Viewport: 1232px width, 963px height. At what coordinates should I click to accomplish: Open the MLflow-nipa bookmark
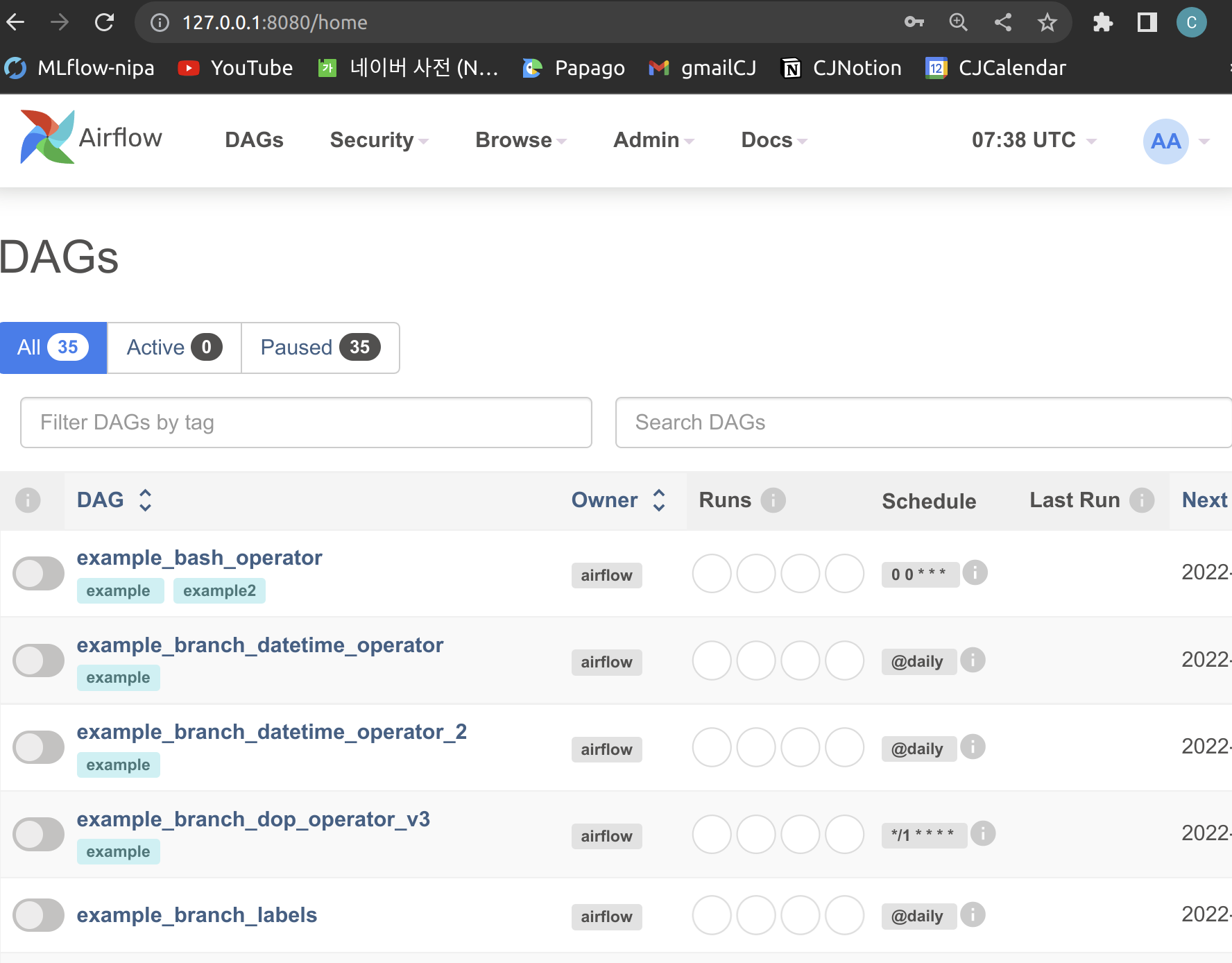(x=80, y=68)
